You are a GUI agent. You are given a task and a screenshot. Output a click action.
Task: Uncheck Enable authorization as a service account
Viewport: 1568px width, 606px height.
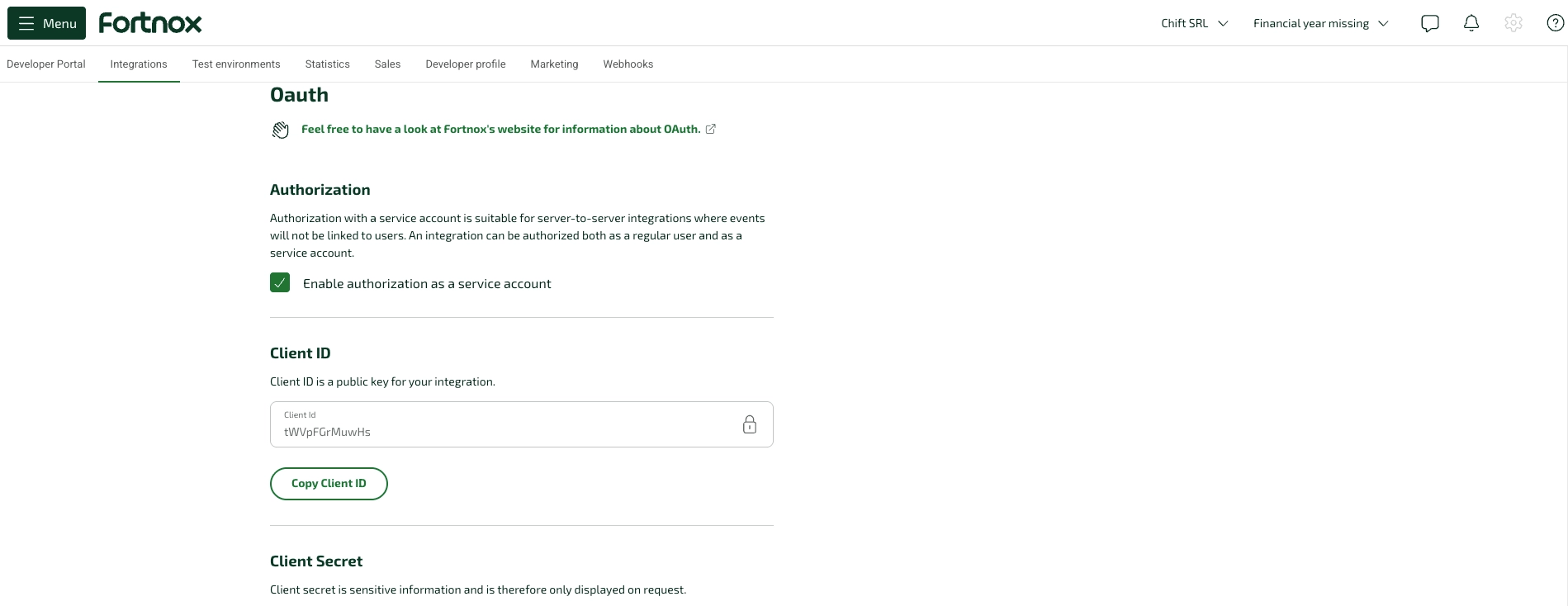coord(280,283)
